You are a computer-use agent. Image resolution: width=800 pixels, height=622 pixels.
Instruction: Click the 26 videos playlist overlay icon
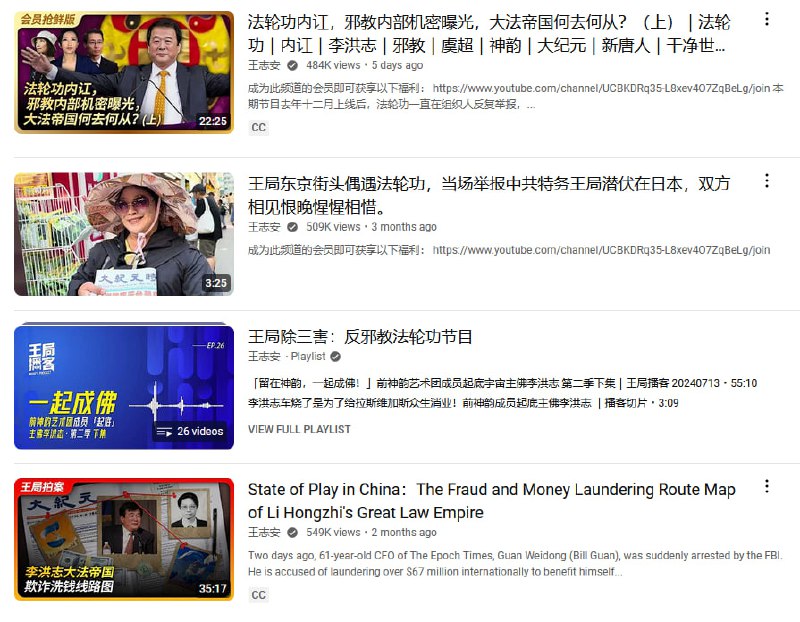coord(164,432)
